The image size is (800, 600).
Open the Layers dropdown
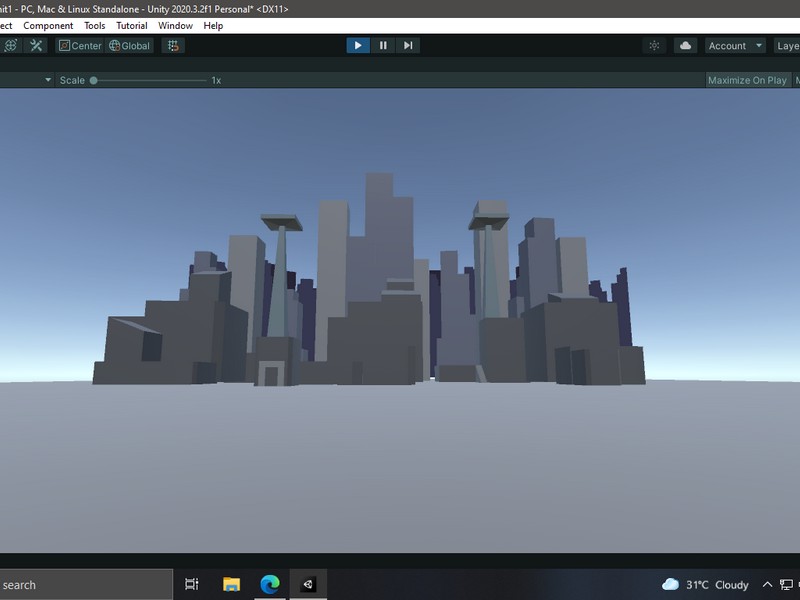click(x=788, y=45)
